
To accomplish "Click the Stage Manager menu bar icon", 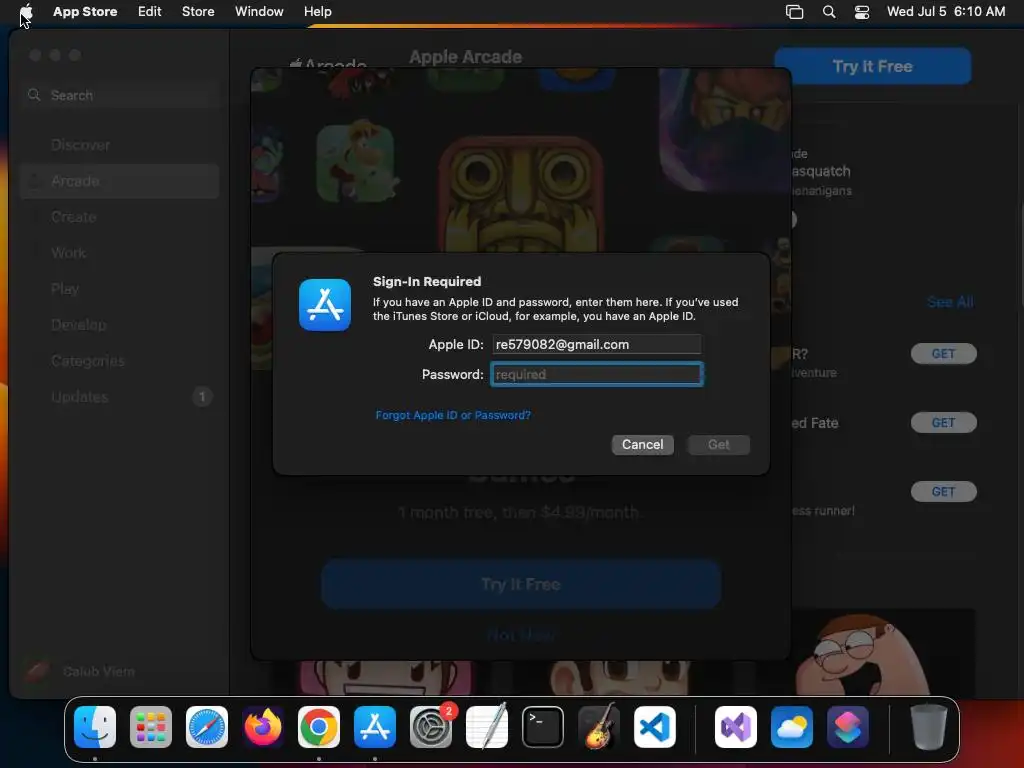I will tap(794, 11).
